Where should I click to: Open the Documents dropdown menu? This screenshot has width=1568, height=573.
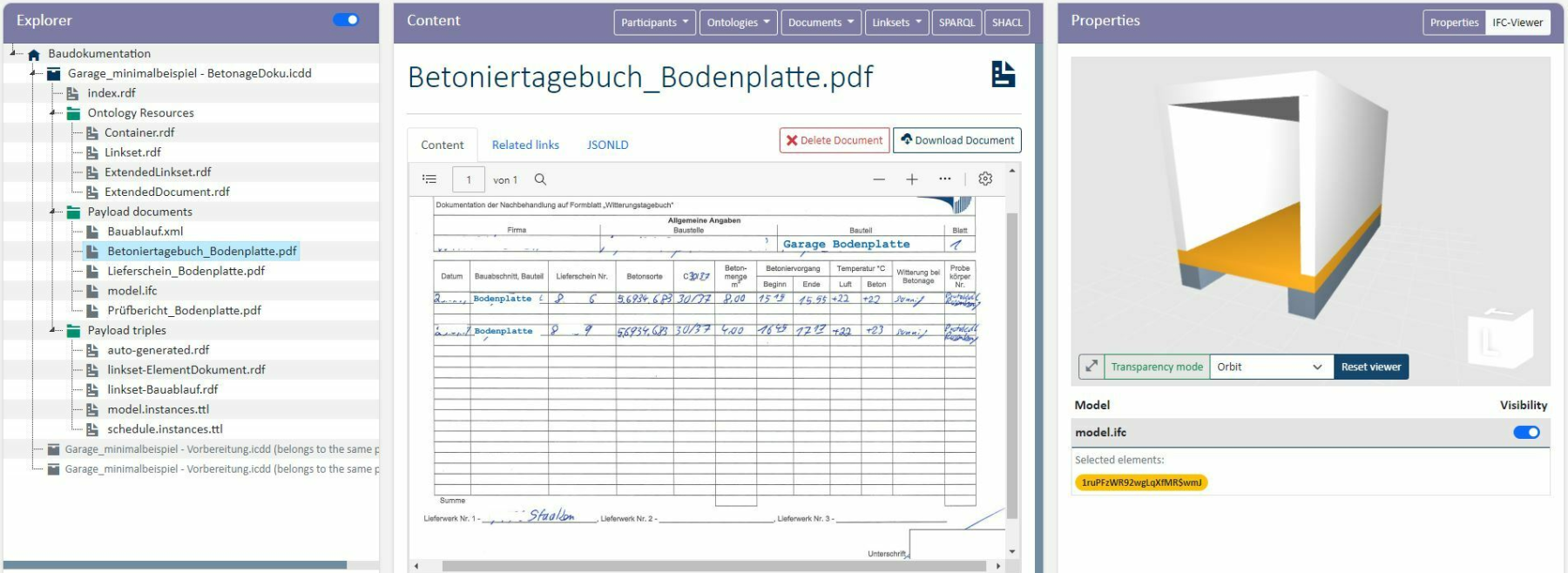tap(821, 23)
